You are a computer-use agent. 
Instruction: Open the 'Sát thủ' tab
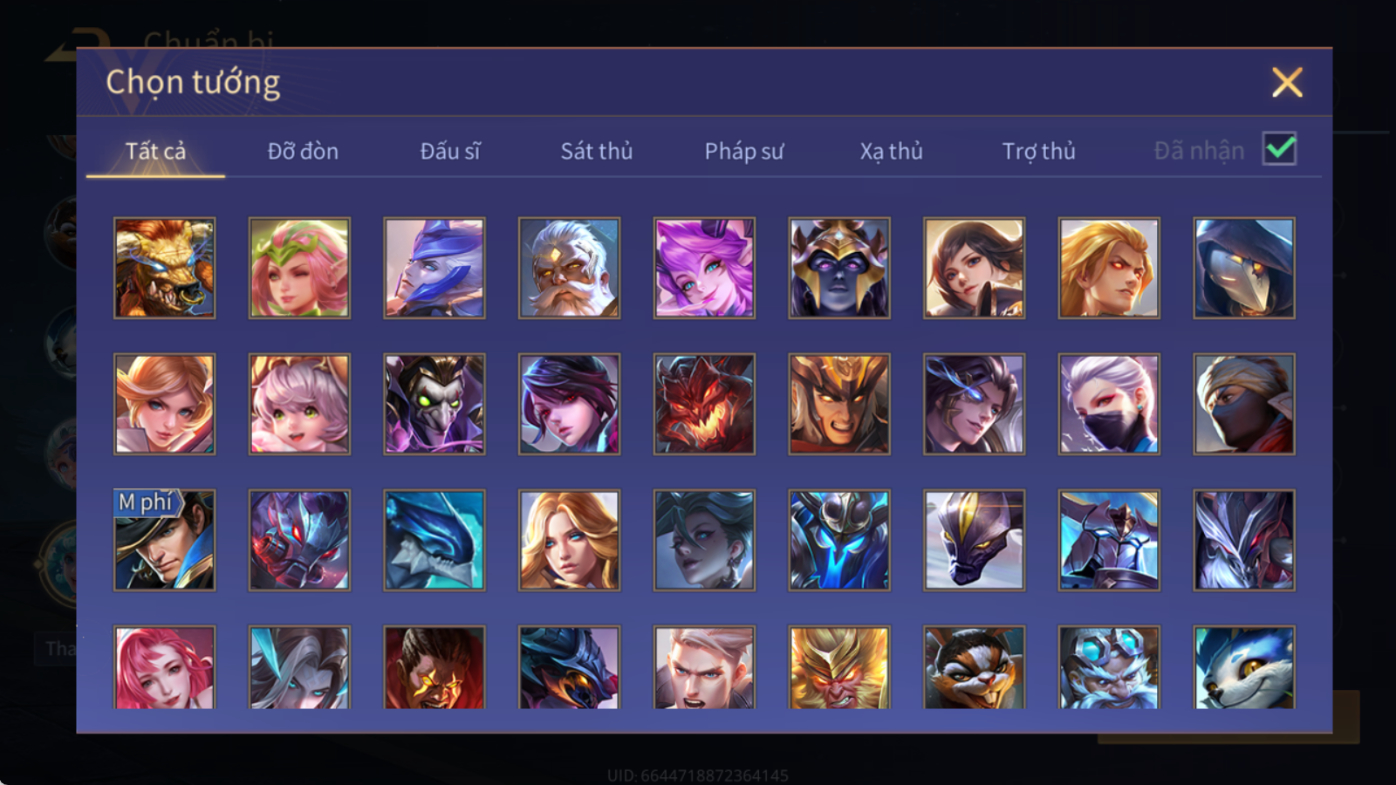coord(596,151)
